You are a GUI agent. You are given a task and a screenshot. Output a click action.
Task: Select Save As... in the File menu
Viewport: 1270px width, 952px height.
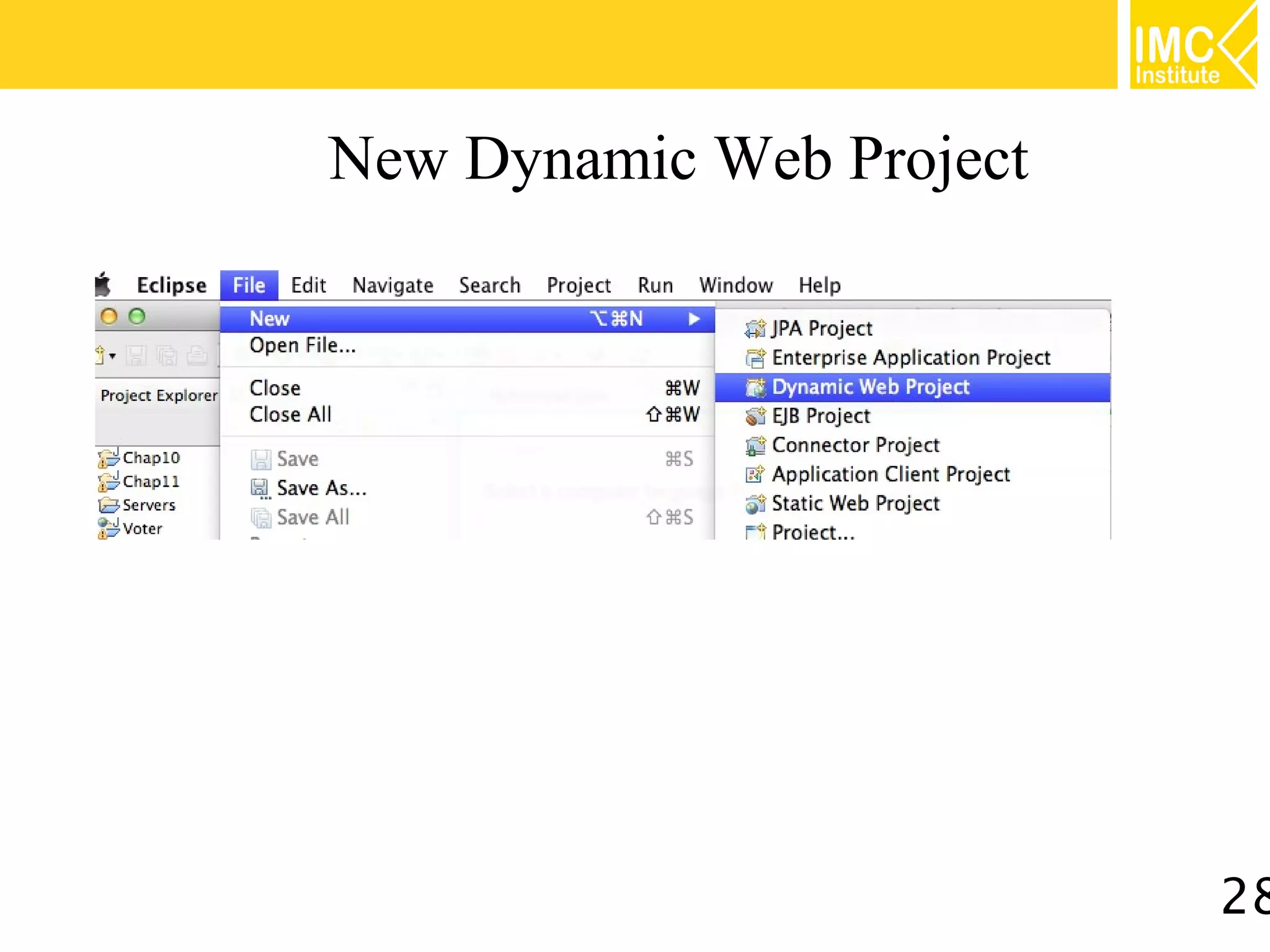[x=468, y=488]
